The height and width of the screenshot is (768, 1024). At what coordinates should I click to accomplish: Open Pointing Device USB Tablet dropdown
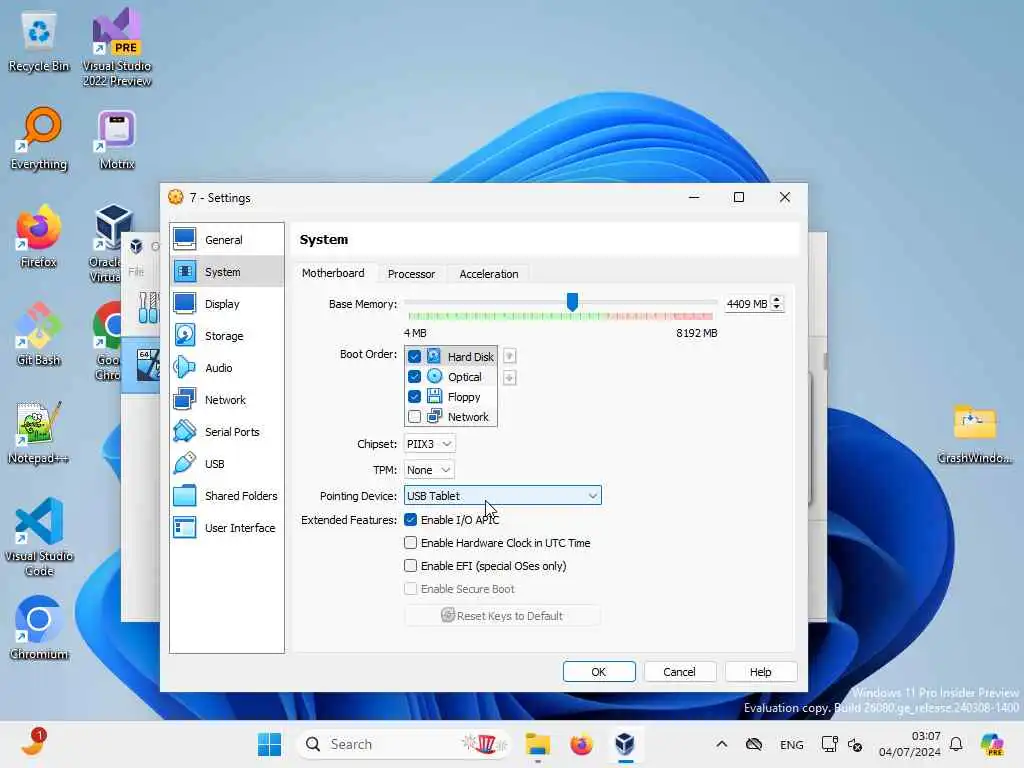[502, 496]
